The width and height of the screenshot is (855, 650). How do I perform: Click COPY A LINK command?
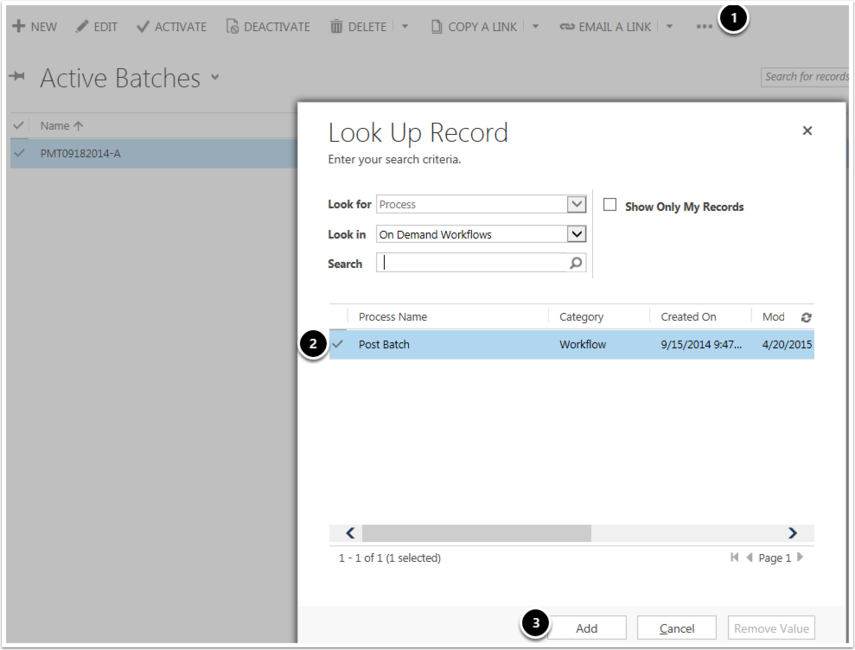point(473,27)
